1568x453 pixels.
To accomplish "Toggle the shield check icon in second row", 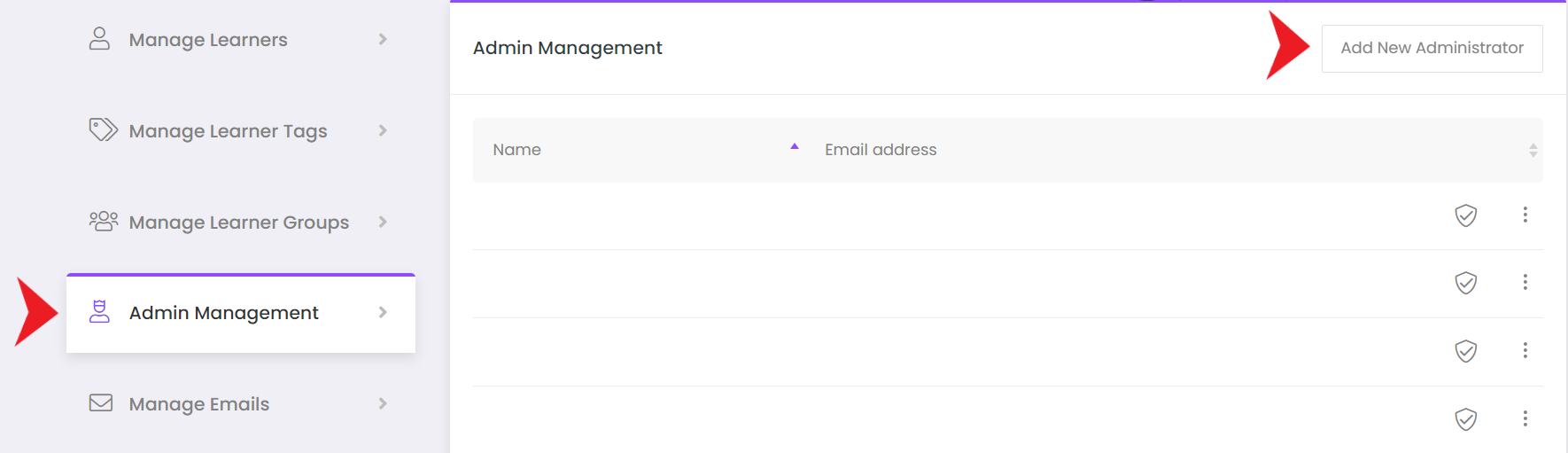I will coord(1466,283).
